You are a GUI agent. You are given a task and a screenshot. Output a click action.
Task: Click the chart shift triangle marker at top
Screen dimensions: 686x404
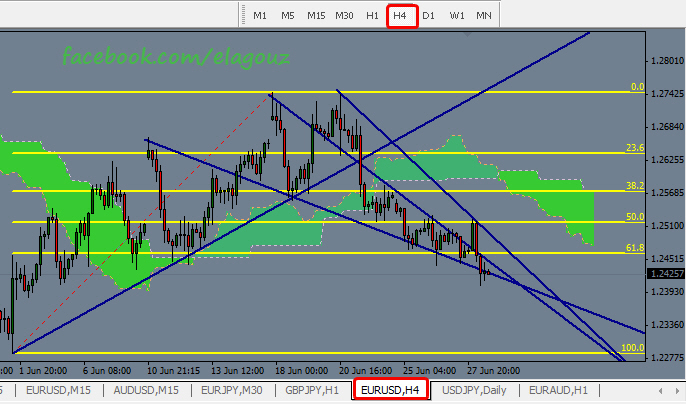click(x=467, y=34)
